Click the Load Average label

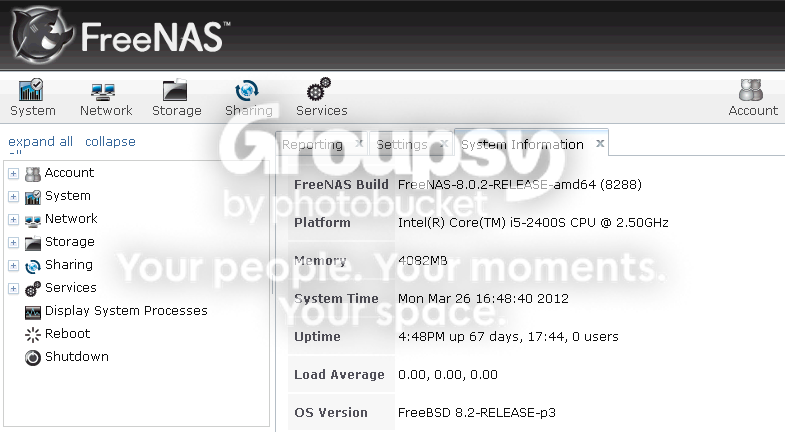click(x=339, y=375)
